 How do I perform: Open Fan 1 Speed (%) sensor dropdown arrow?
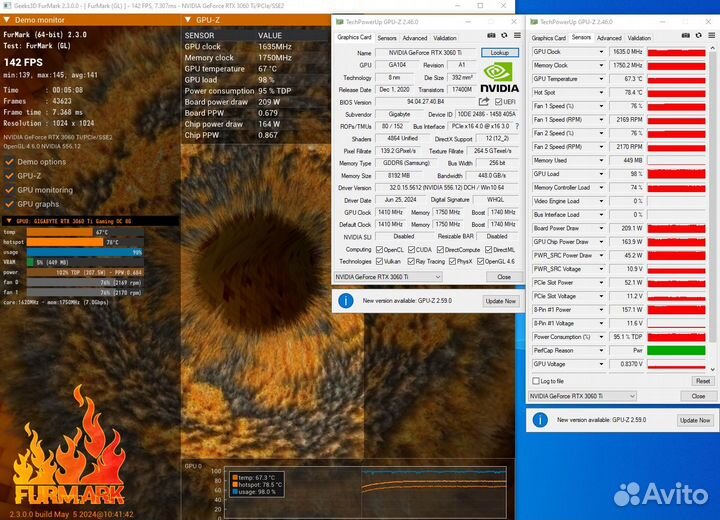[x=601, y=106]
